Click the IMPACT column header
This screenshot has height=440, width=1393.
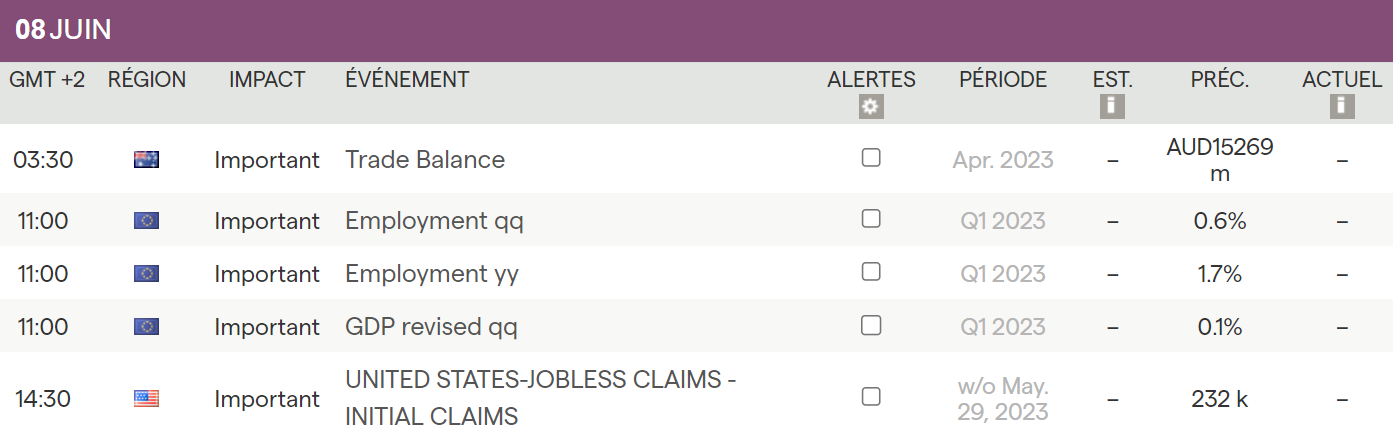point(267,80)
